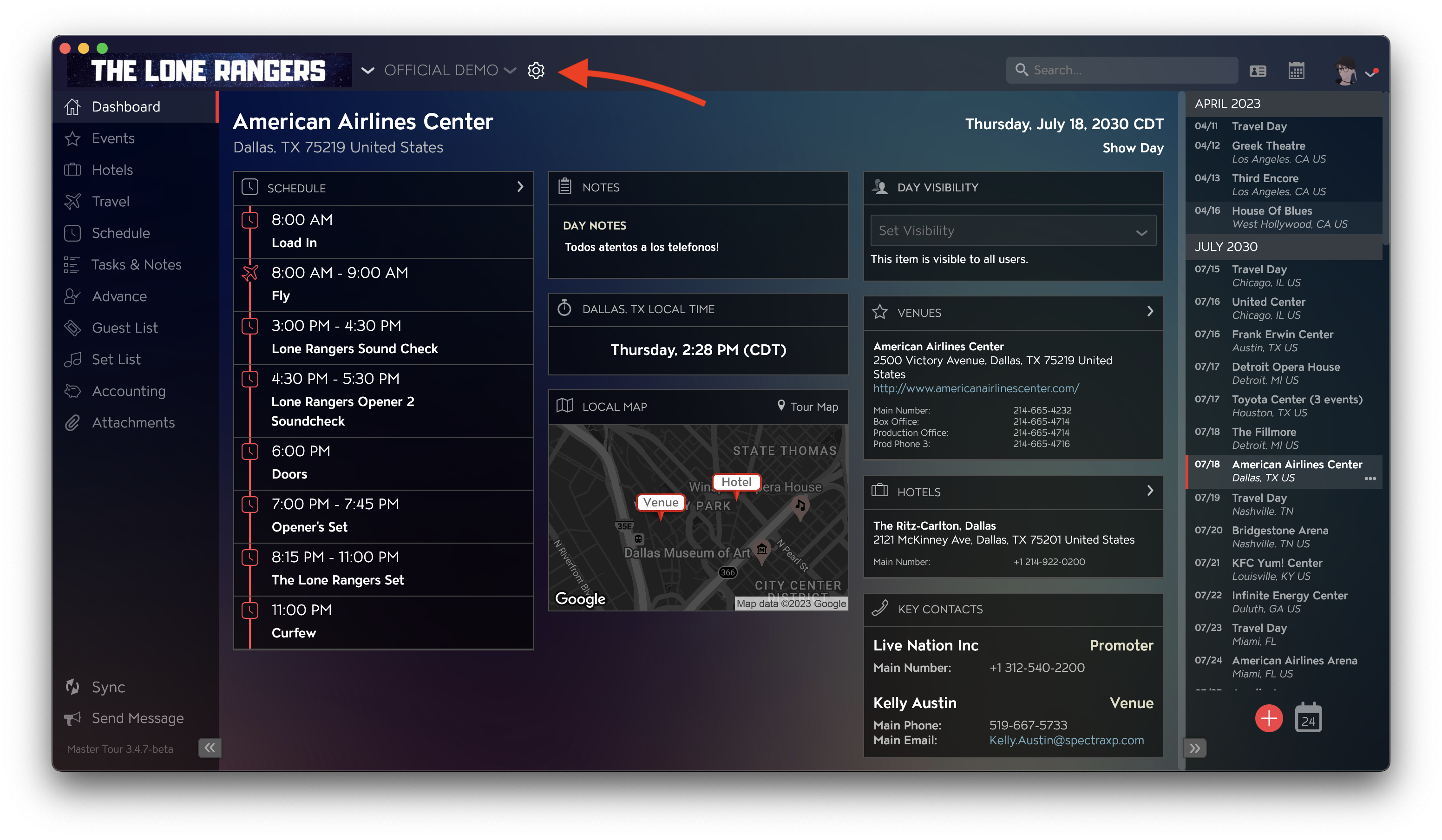The height and width of the screenshot is (840, 1442).
Task: Click the Local Map folded-map icon
Action: [x=565, y=406]
